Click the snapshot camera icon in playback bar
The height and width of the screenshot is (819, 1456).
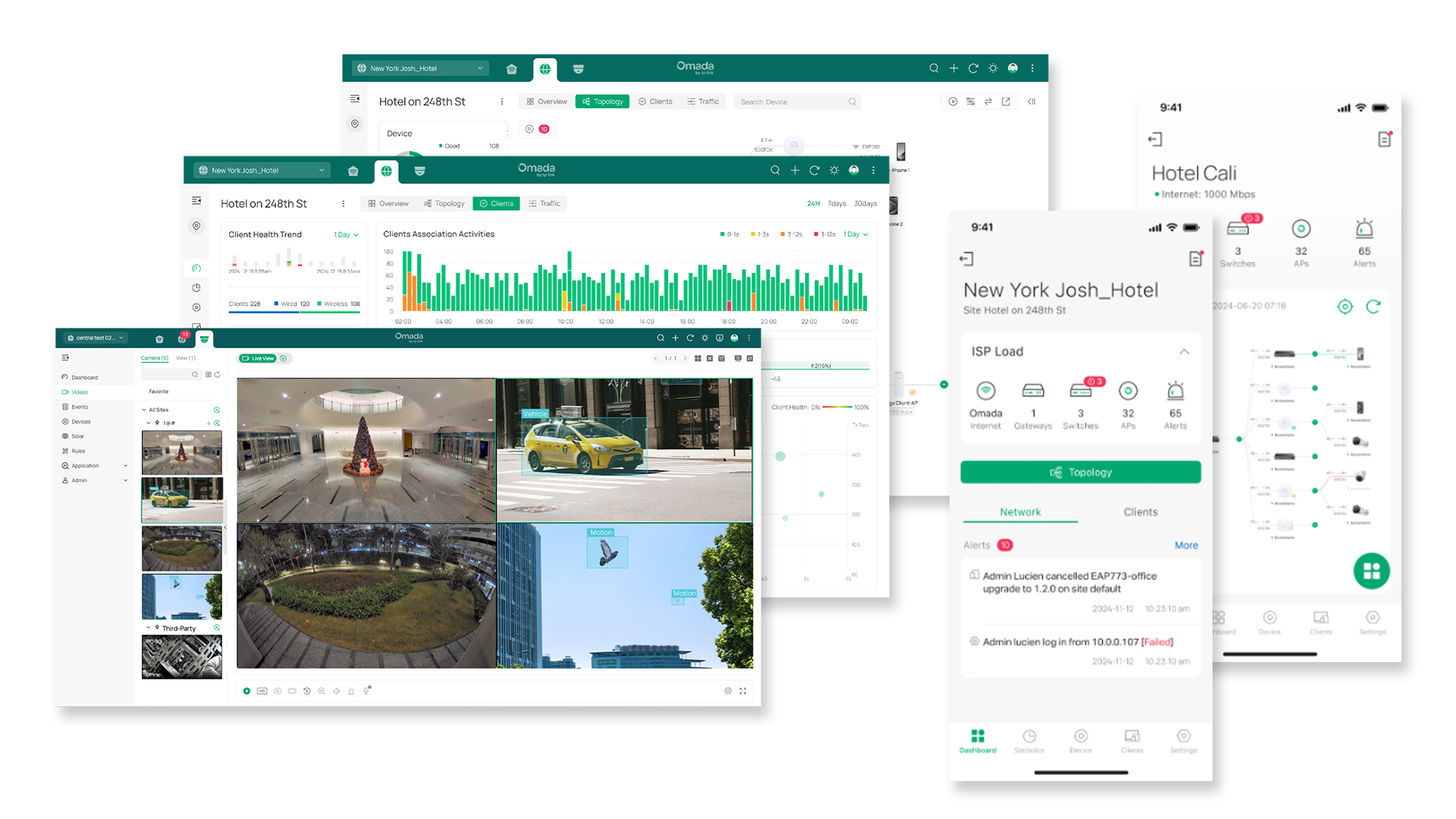tap(278, 691)
